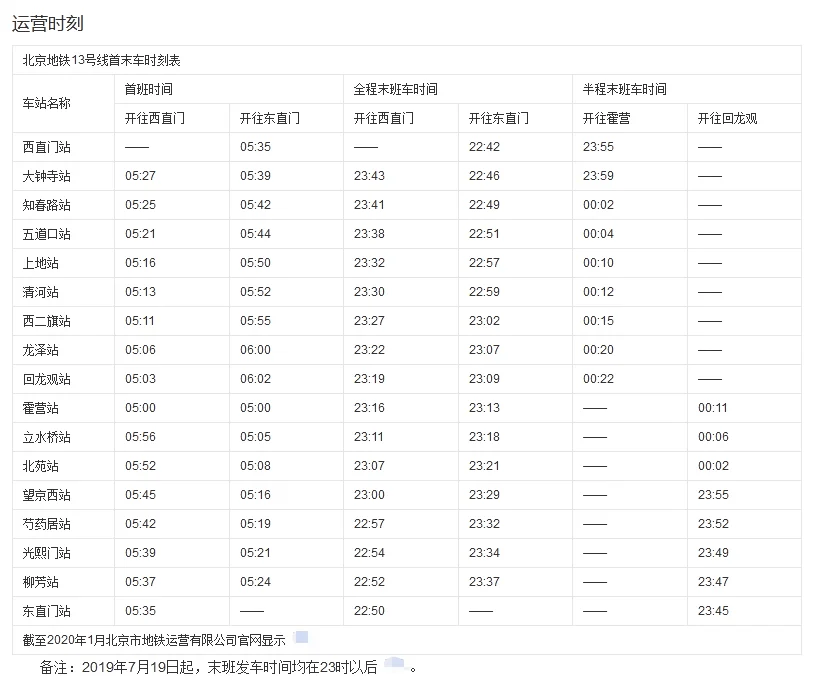Click the 首班时间 column header

click(x=147, y=88)
